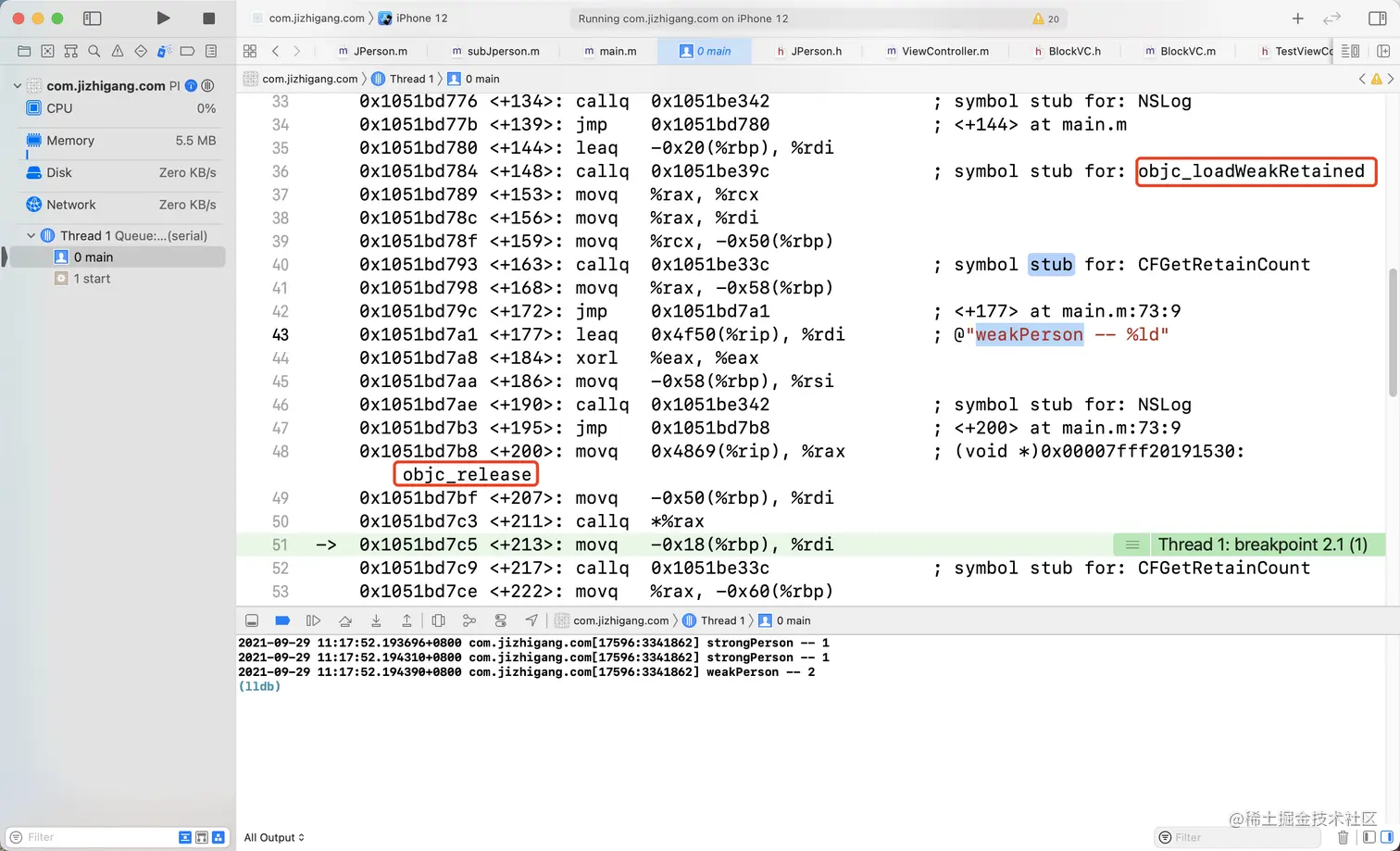Select the 0 main assembly tab
This screenshot has width=1400, height=851.
point(706,51)
